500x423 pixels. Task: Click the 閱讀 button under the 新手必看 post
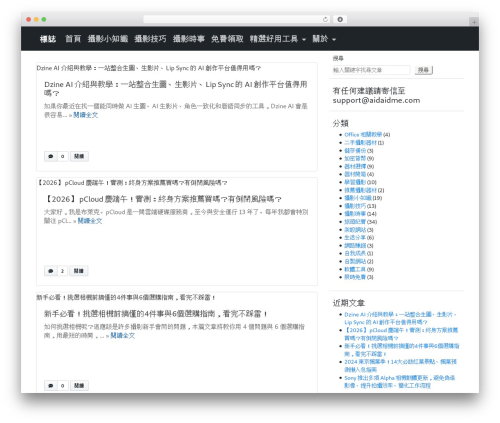[x=79, y=386]
